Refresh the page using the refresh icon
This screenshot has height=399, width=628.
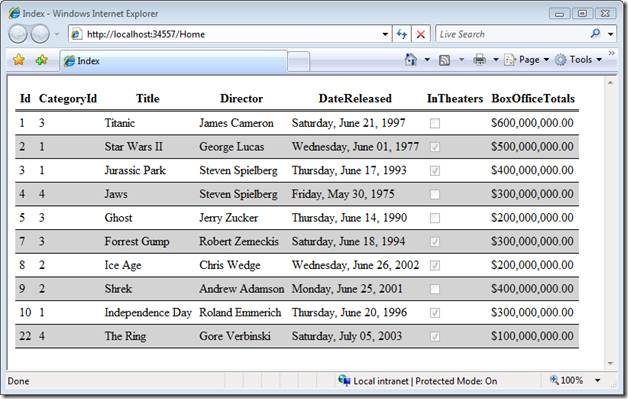(401, 34)
